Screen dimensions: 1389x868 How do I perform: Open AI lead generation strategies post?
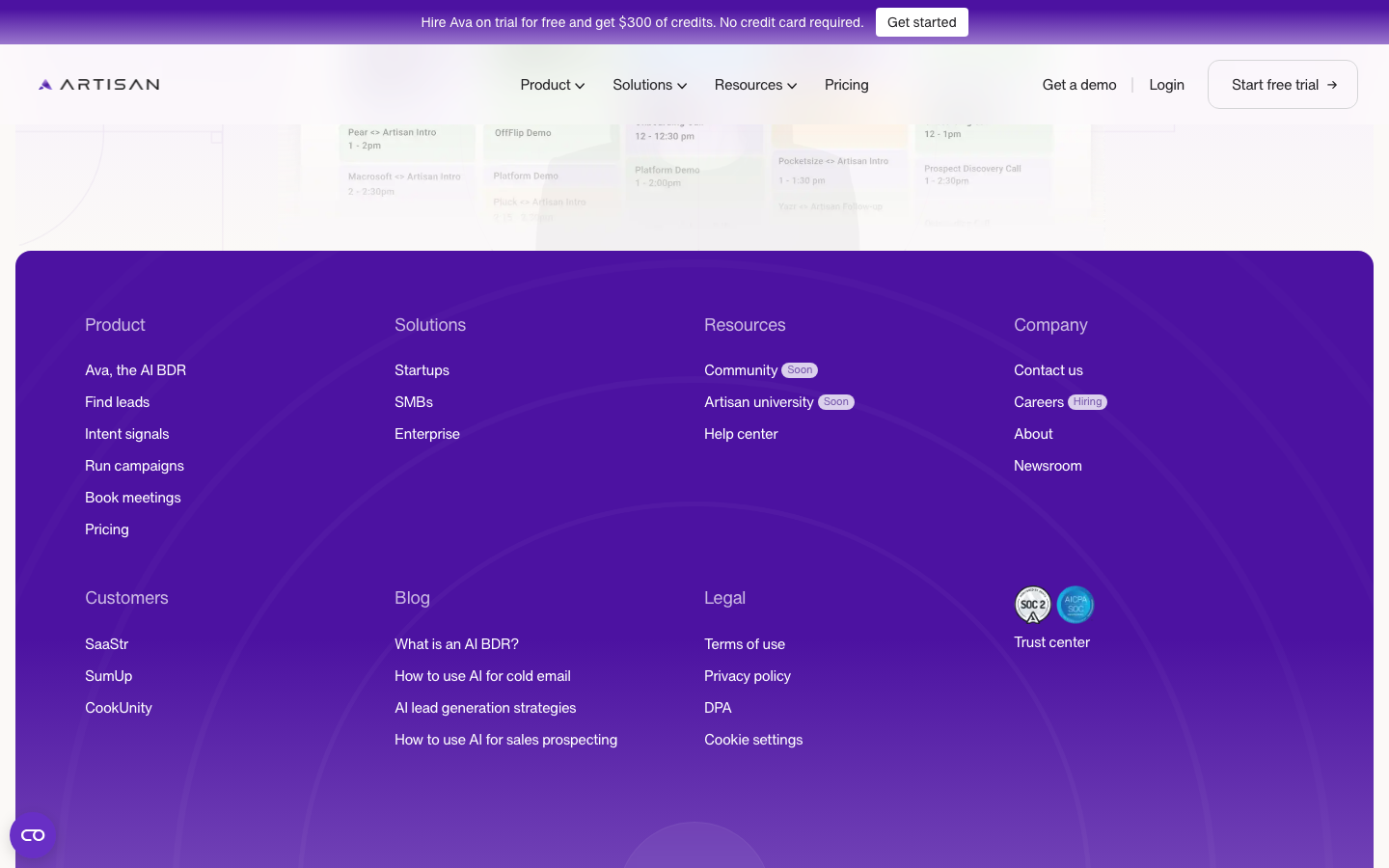coord(485,708)
